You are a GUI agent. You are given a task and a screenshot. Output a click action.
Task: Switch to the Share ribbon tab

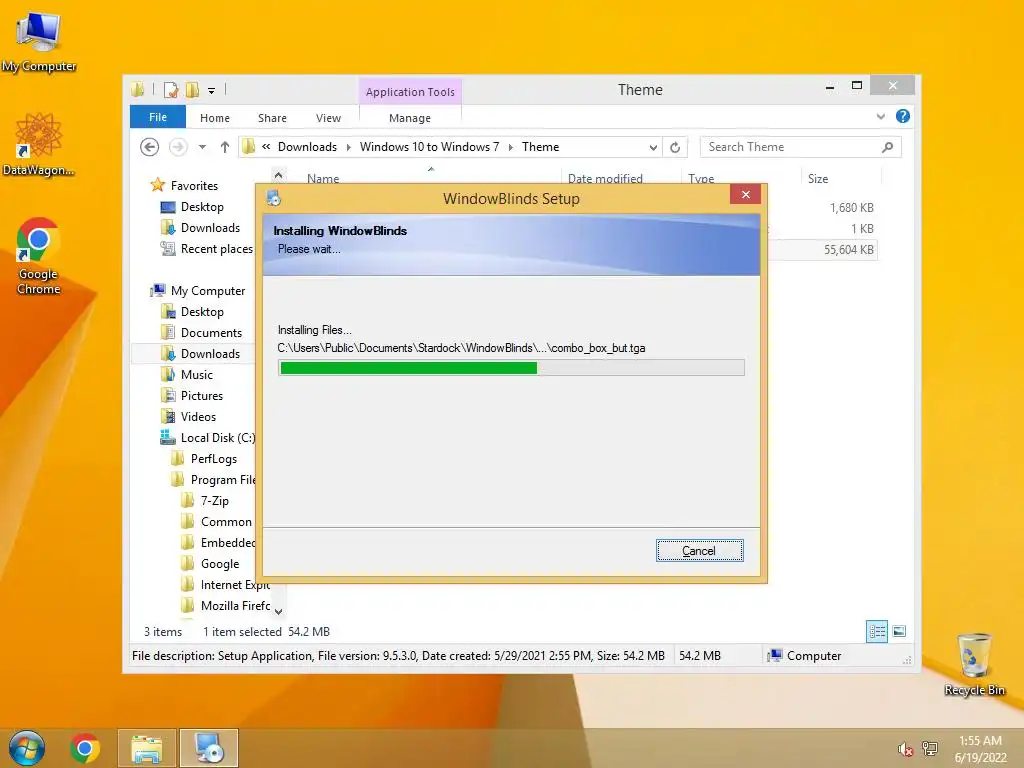click(x=272, y=118)
